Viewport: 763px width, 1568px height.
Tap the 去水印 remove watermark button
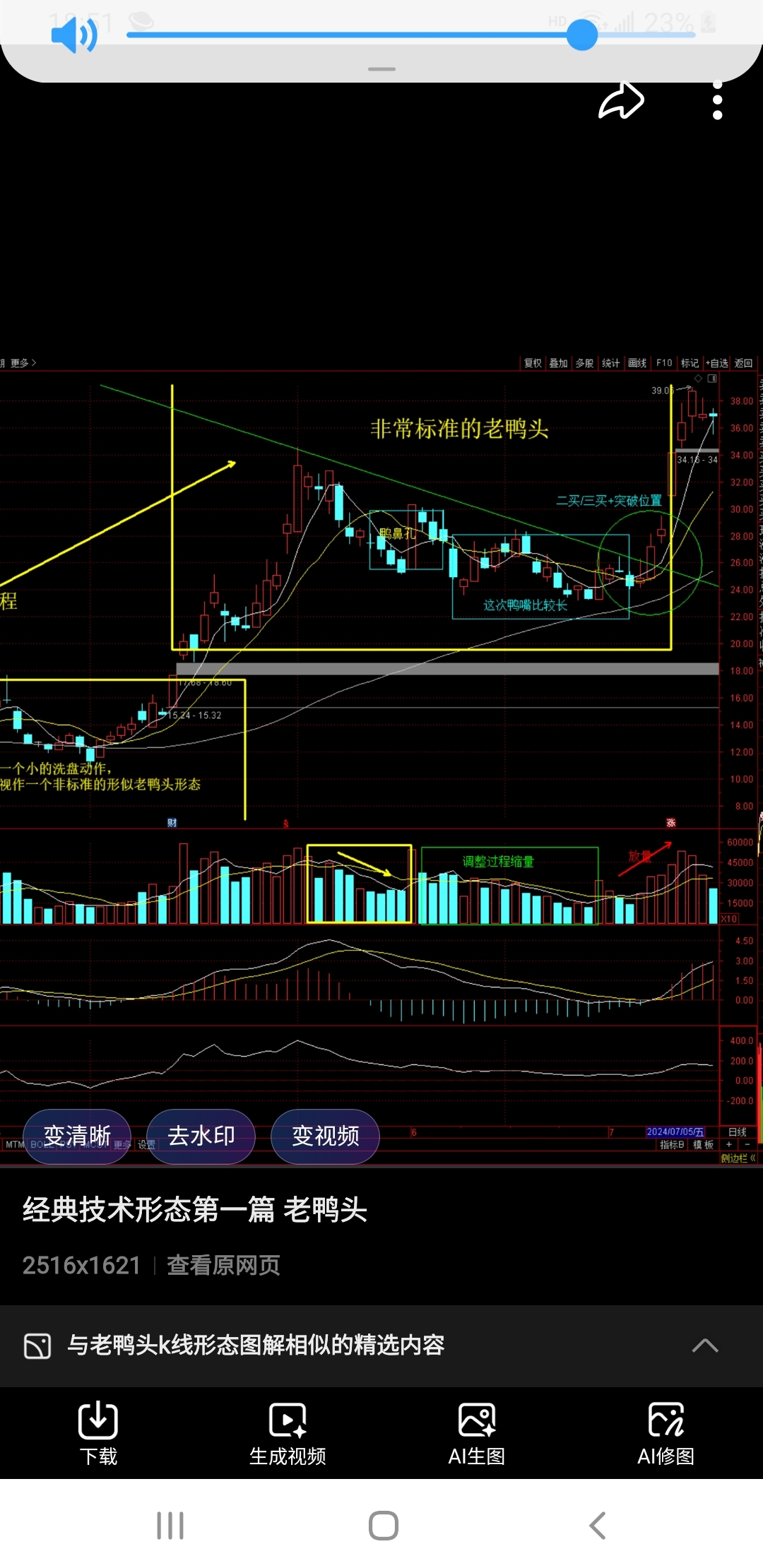click(201, 1136)
